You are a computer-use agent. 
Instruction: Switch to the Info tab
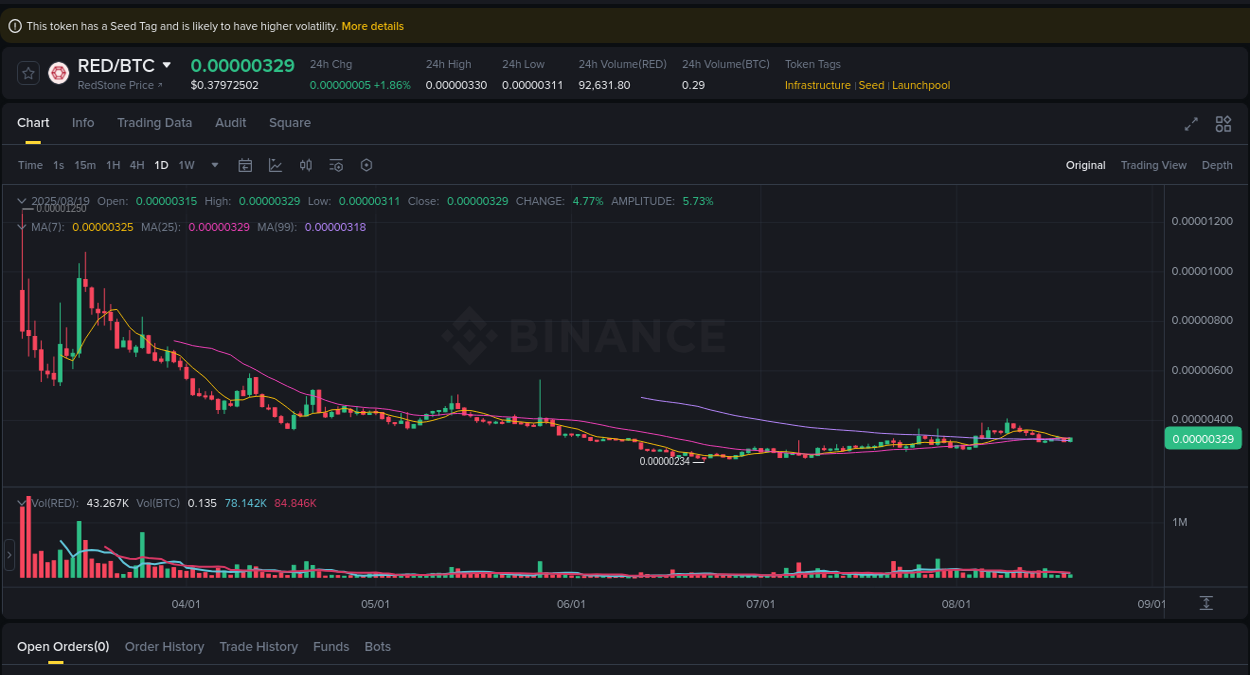click(x=83, y=123)
